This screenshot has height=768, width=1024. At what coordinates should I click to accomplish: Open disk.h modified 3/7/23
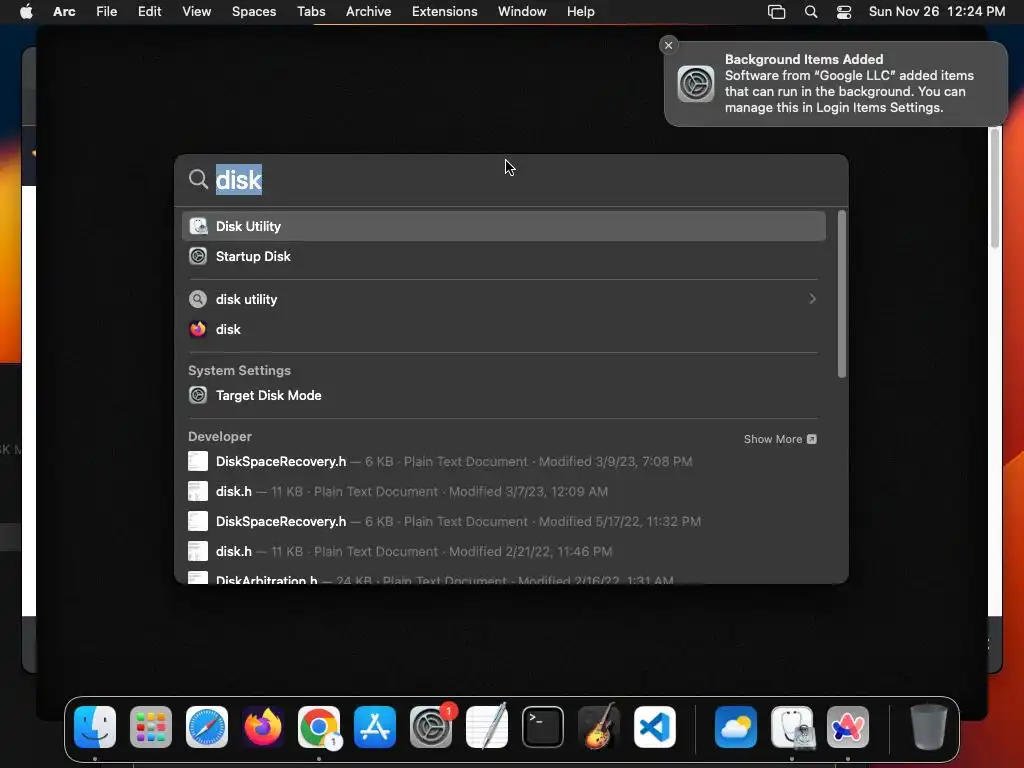tap(504, 491)
